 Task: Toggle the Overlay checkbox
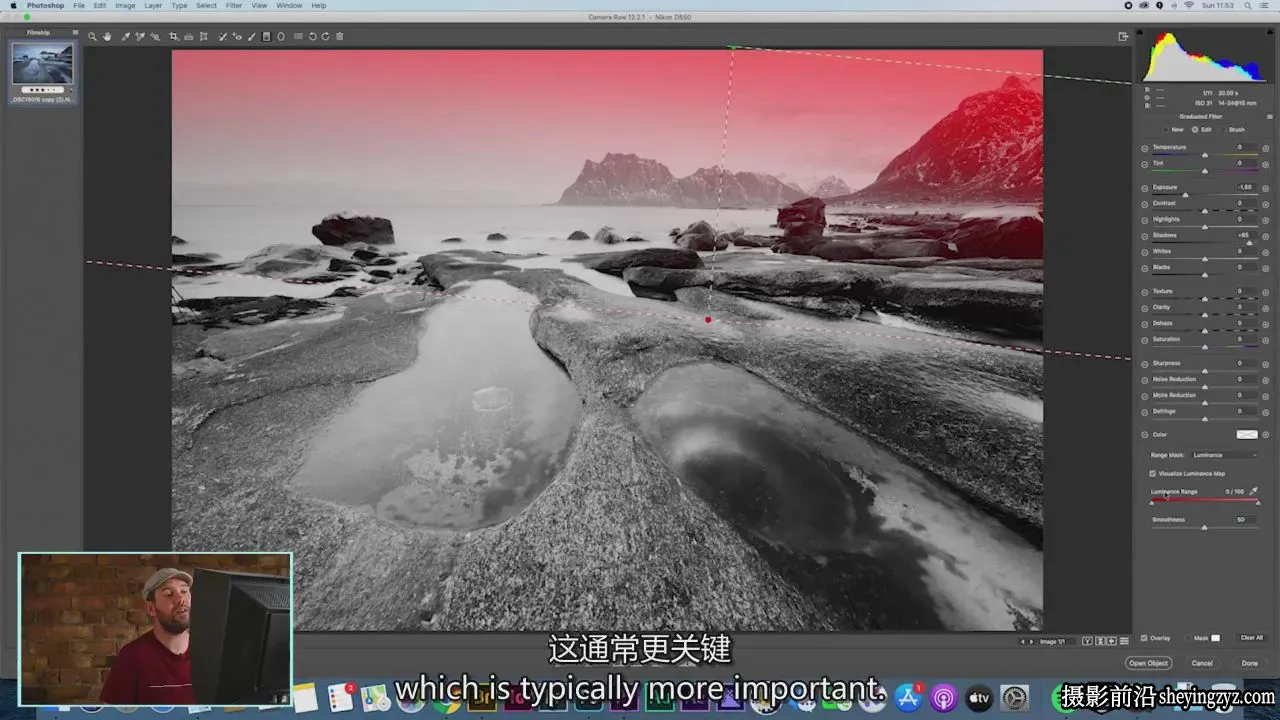(1144, 637)
